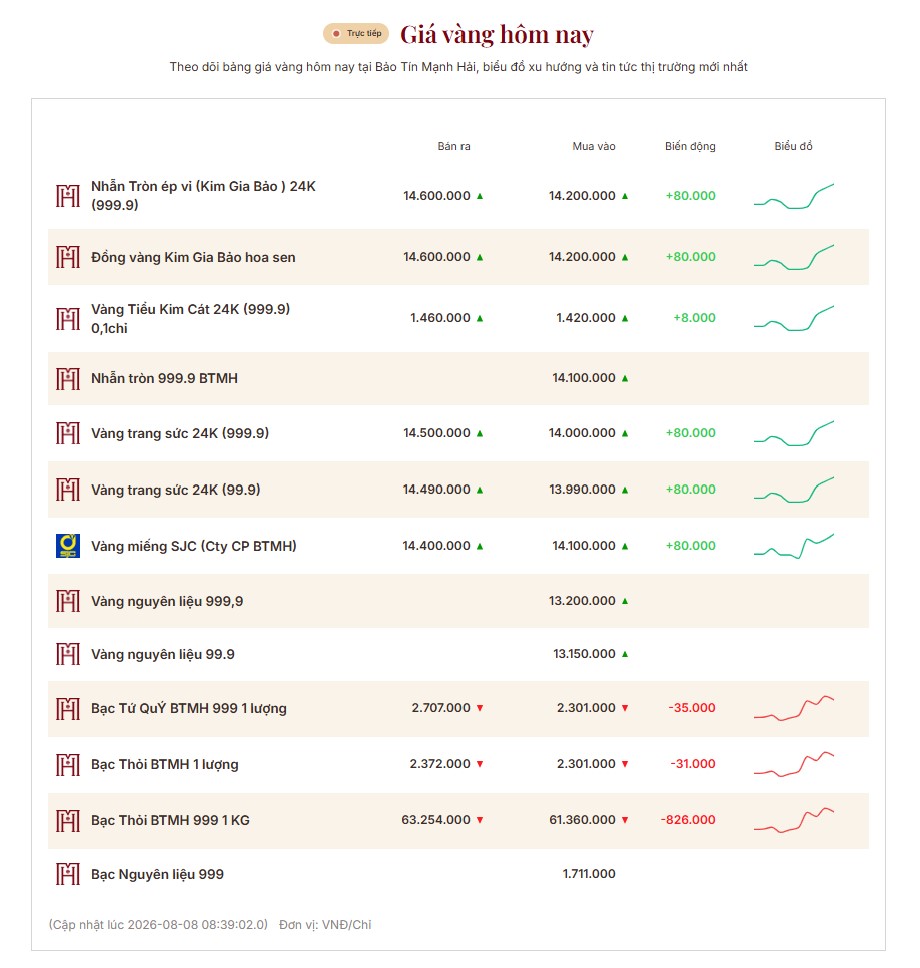This screenshot has height=968, width=920.
Task: Select the Bán ra column header
Action: pyautogui.click(x=454, y=146)
